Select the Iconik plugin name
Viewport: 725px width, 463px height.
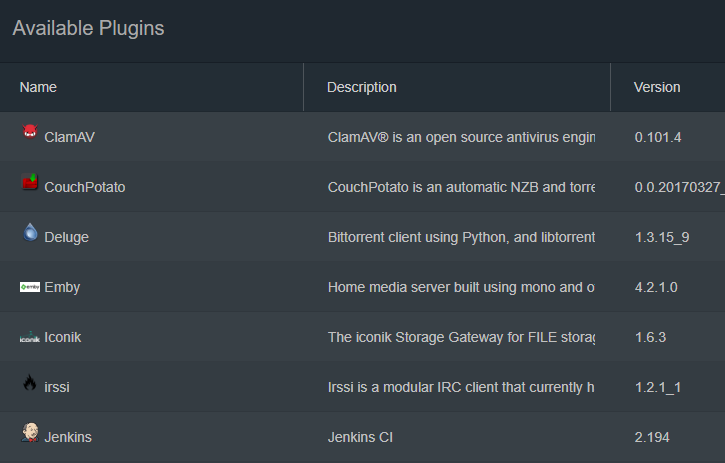(63, 337)
